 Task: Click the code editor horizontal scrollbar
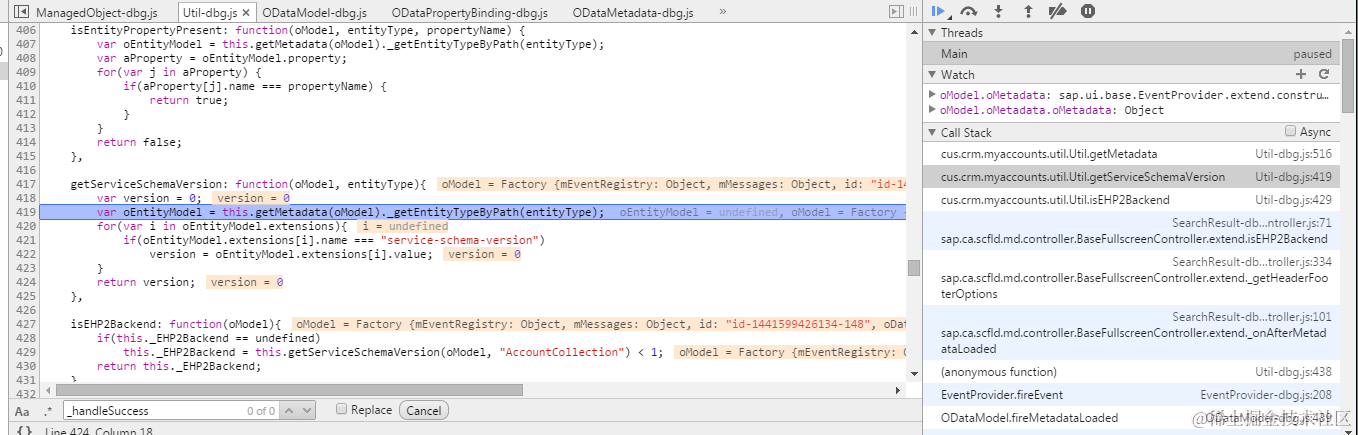pos(290,390)
